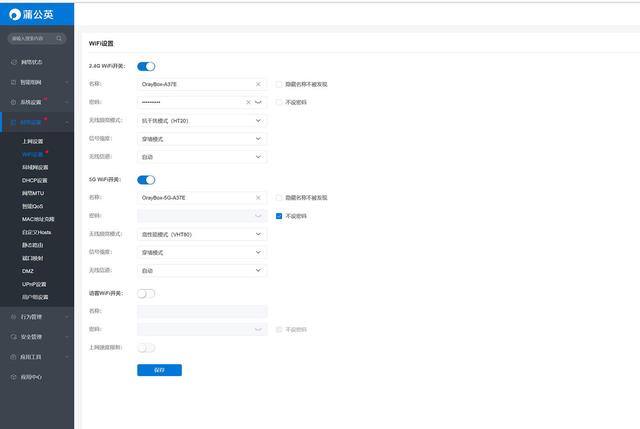
Task: Click eye icon in guest WiFi password field
Action: 258,329
